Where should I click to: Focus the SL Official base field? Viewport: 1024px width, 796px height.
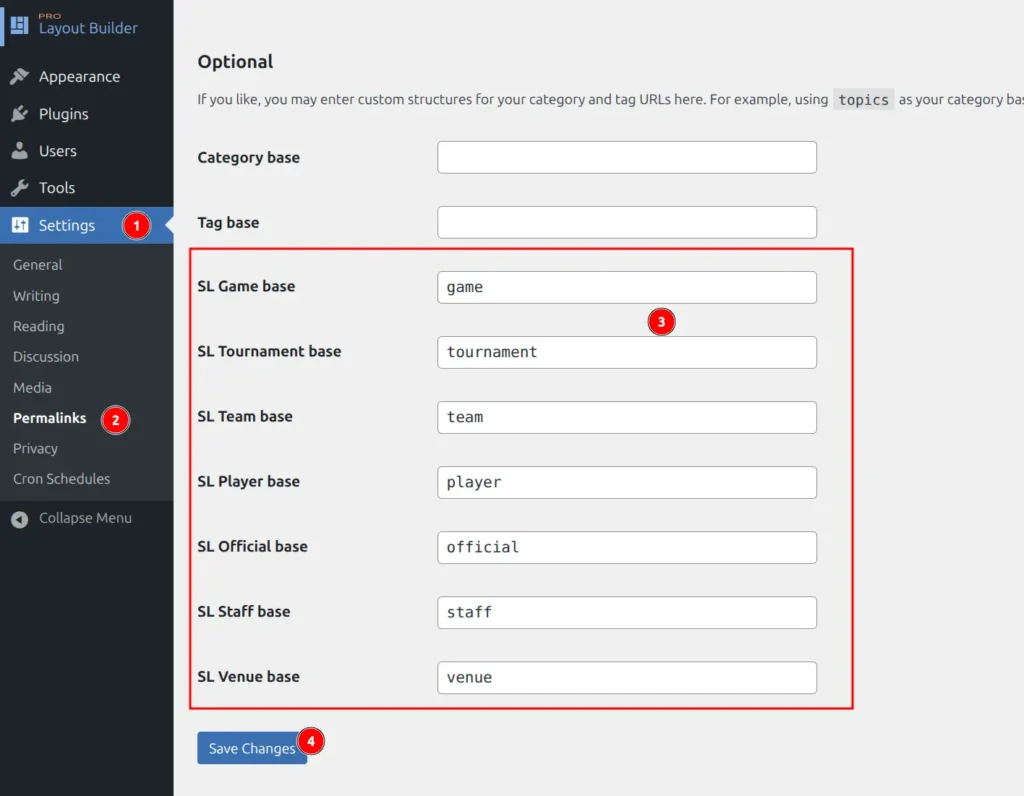pos(627,547)
